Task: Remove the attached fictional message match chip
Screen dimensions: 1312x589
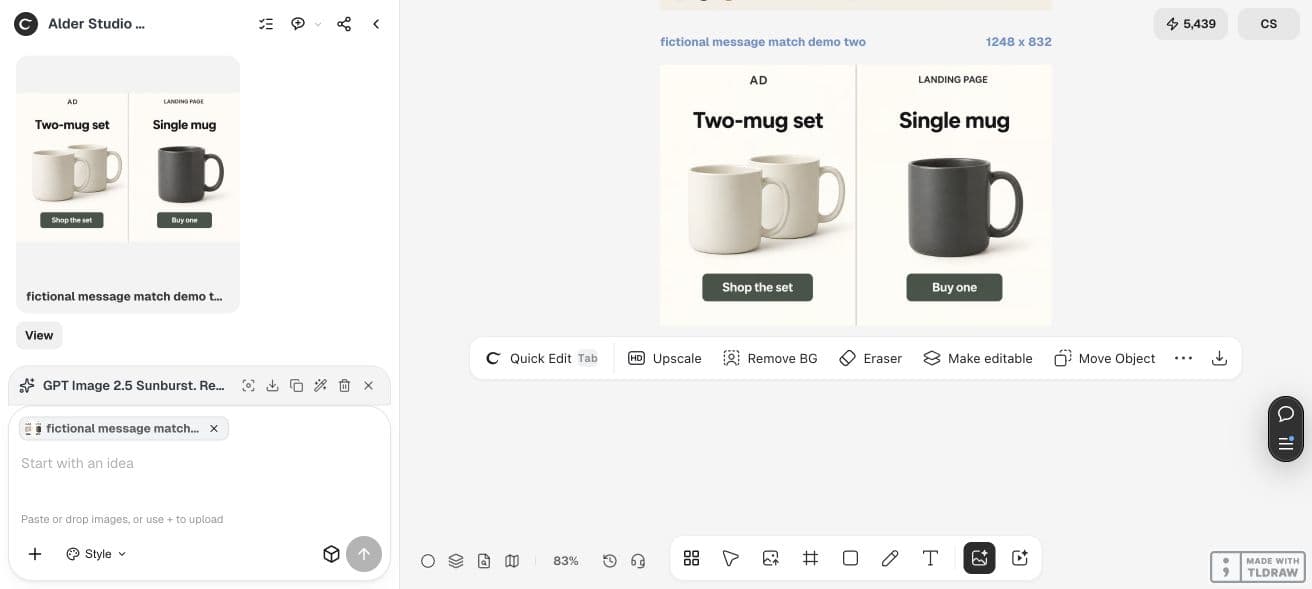Action: (x=213, y=428)
